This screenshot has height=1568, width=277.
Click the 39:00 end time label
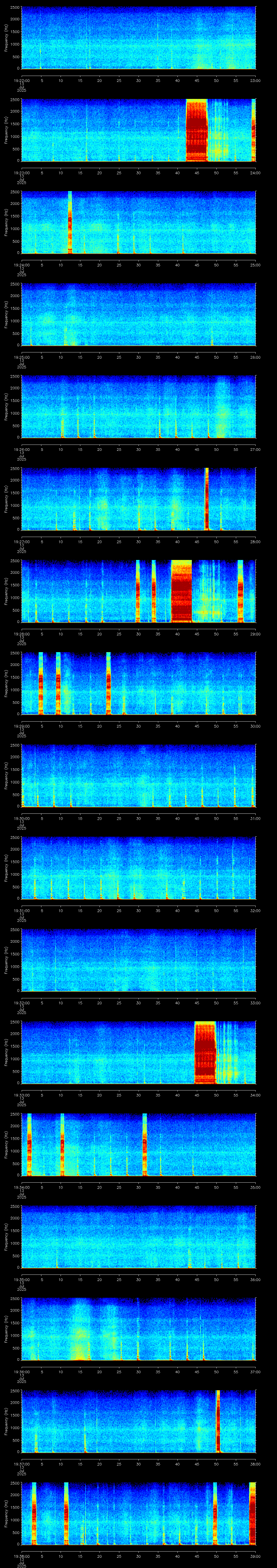(x=255, y=1556)
